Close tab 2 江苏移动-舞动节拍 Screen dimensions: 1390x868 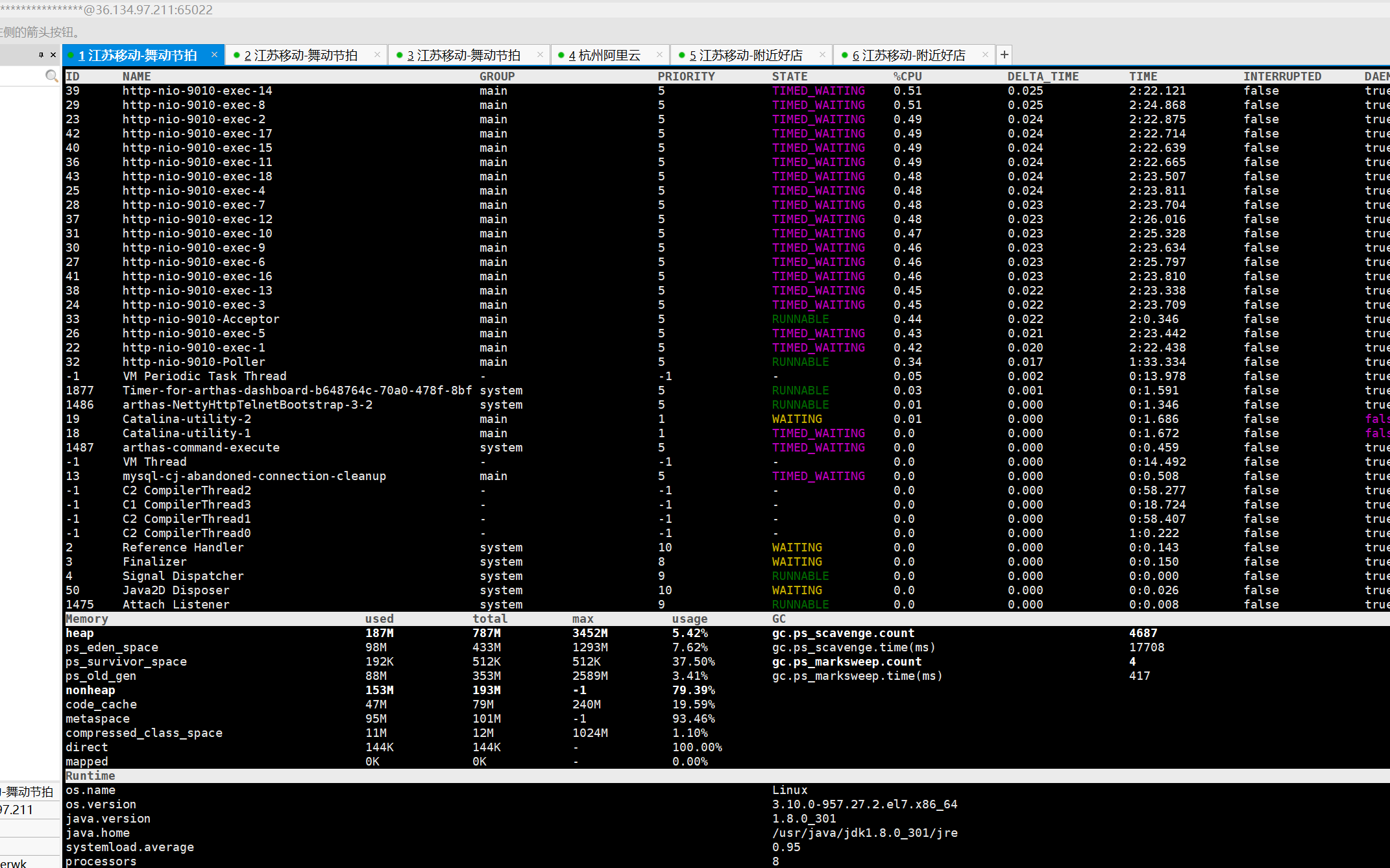click(x=377, y=55)
